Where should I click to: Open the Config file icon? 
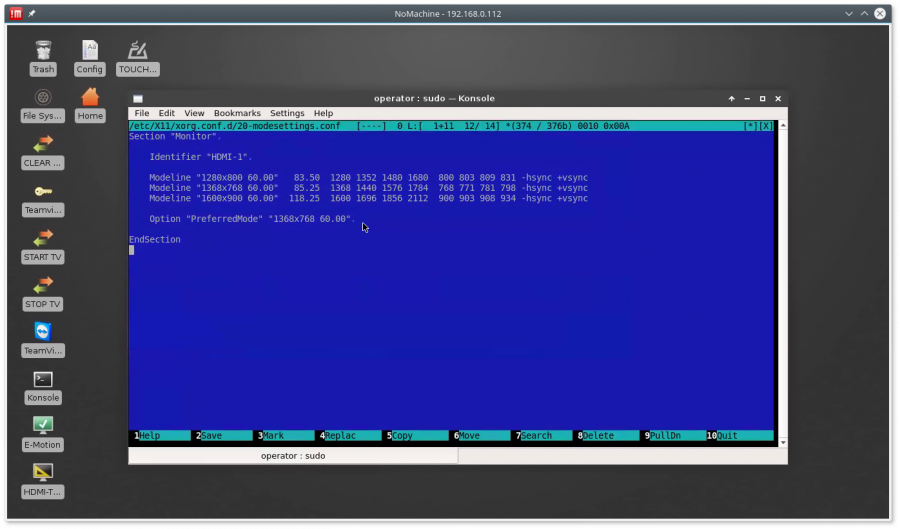click(90, 53)
